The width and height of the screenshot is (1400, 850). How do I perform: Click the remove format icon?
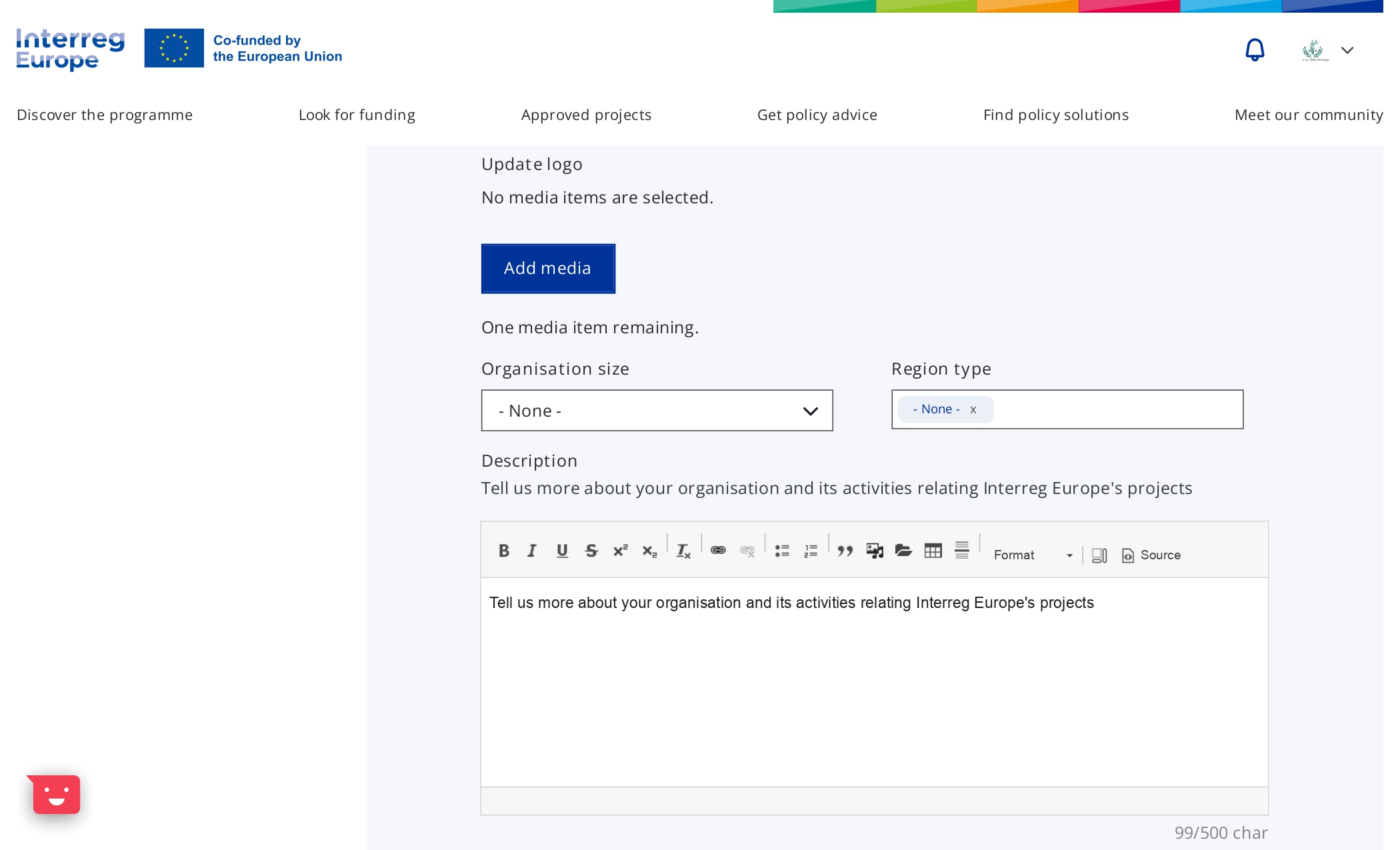[683, 551]
